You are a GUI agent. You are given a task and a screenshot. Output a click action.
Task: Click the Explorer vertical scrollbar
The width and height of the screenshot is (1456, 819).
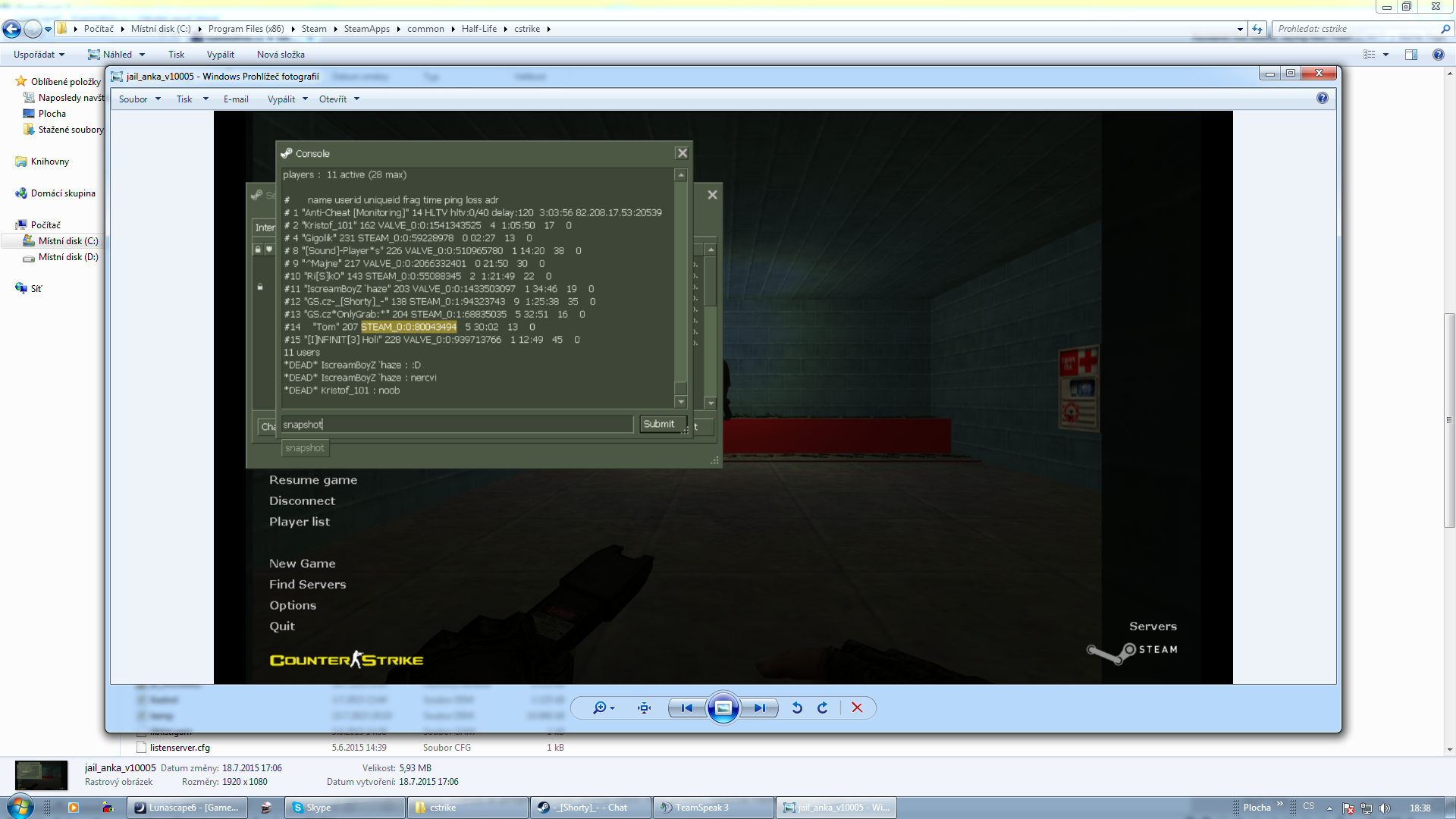pos(1449,420)
